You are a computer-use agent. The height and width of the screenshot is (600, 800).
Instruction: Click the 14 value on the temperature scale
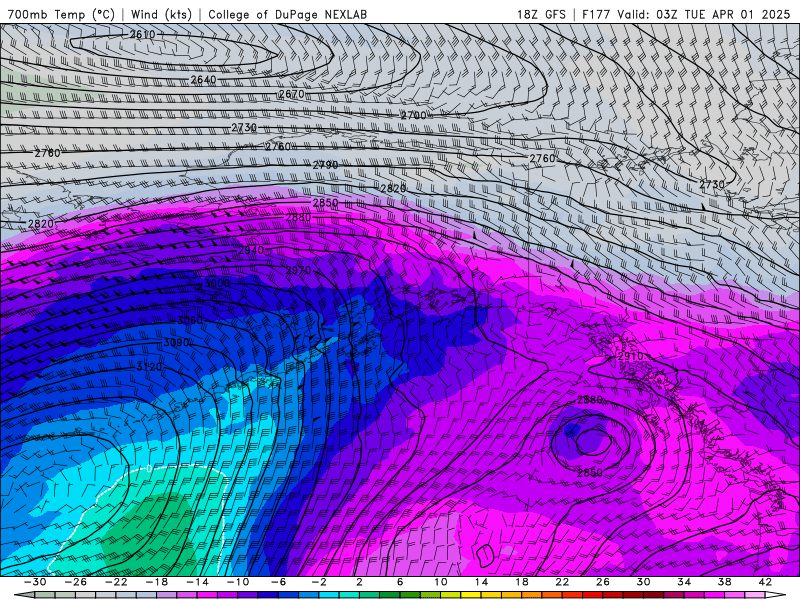point(481,582)
